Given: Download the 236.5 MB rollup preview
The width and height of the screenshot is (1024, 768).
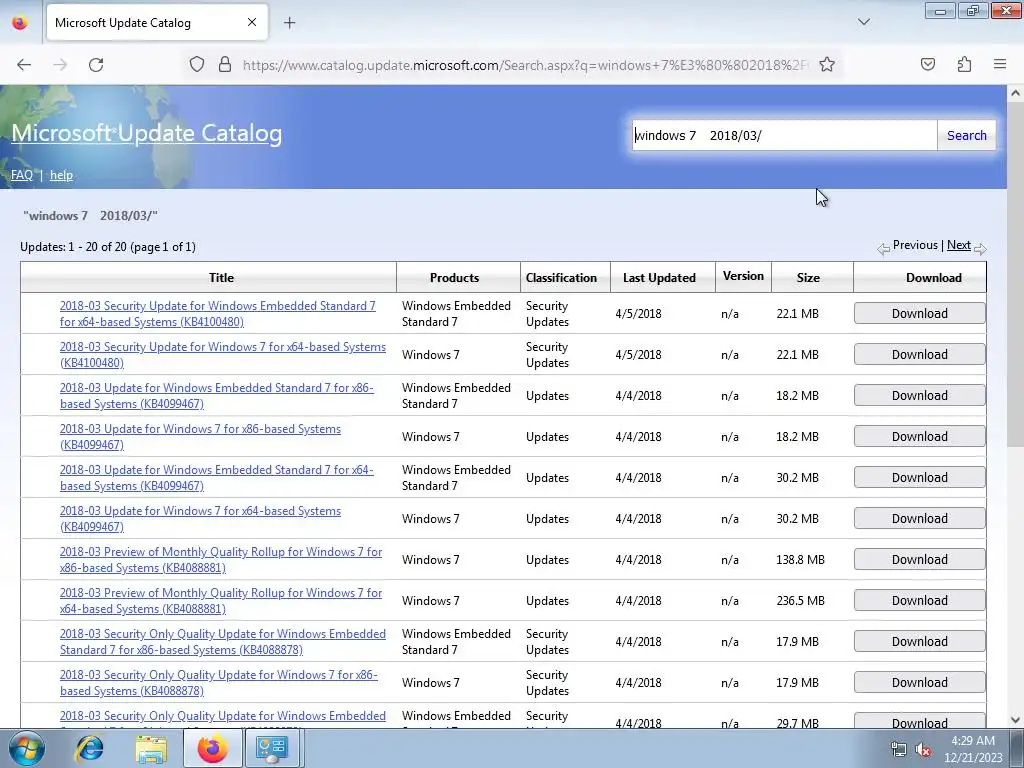Looking at the screenshot, I should click(920, 601).
